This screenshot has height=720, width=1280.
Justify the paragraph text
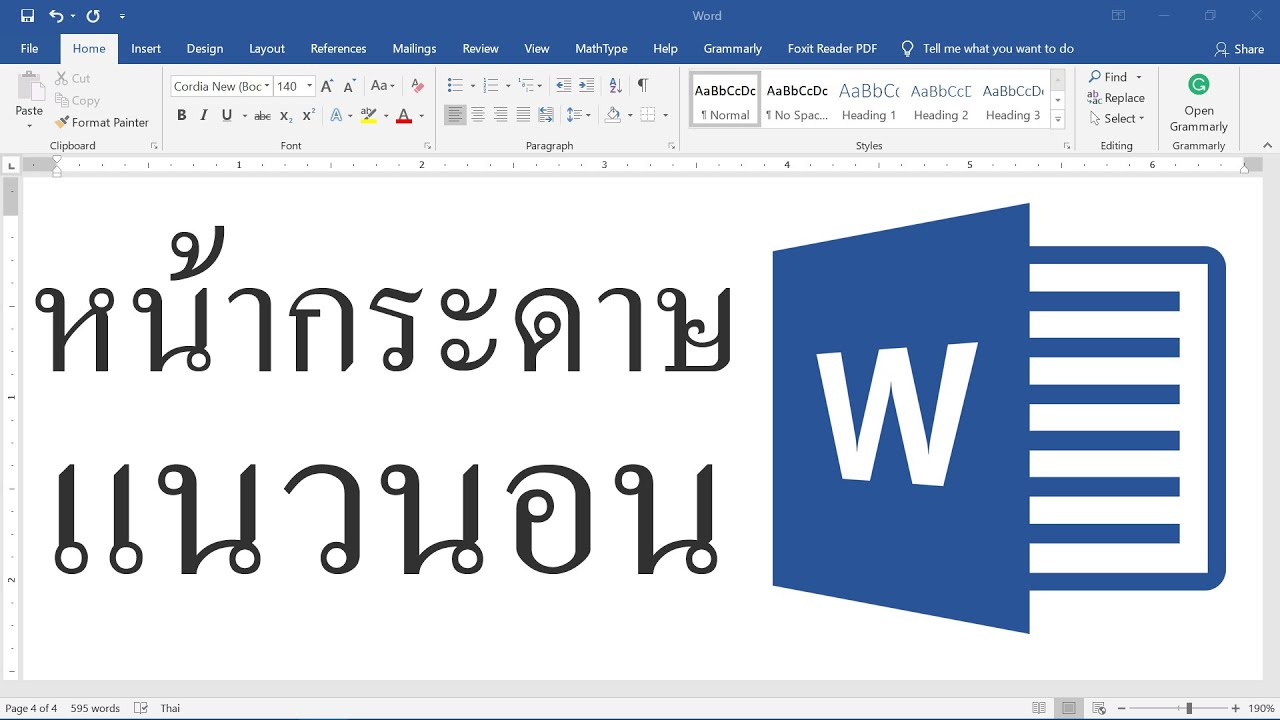click(523, 116)
